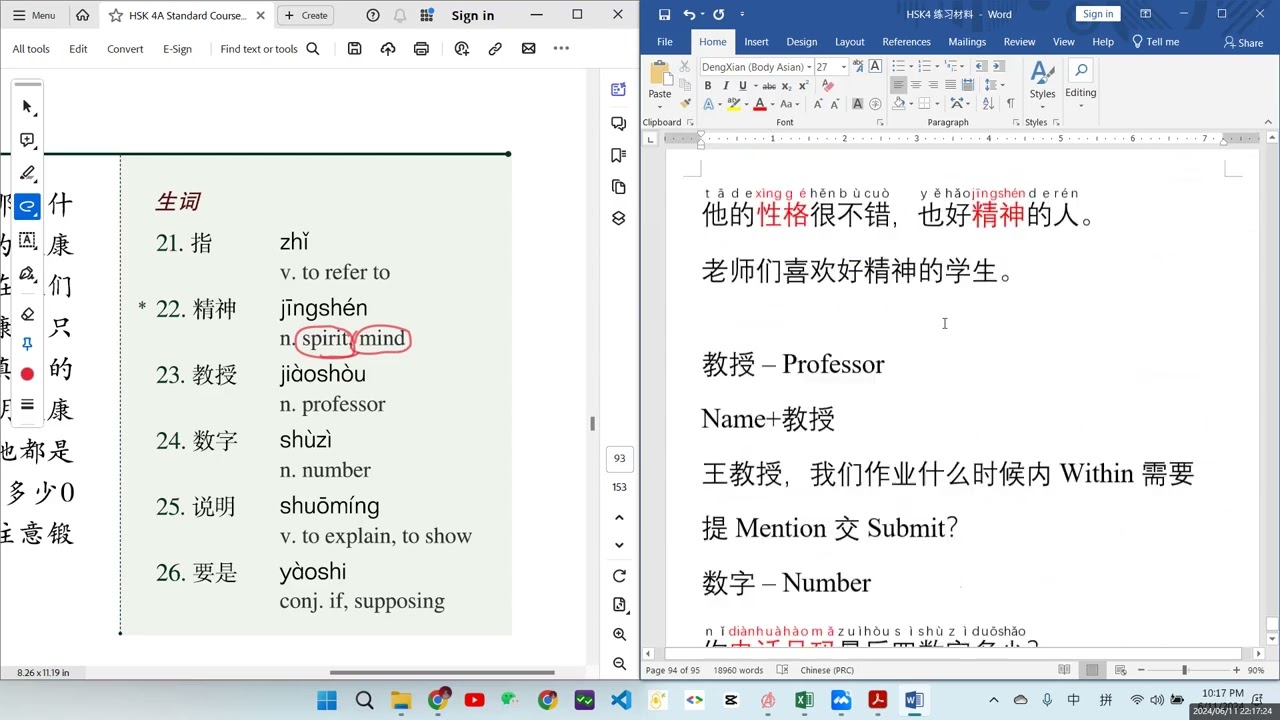
Task: Select the text recognition box tool in Acrobat
Action: pos(27,240)
